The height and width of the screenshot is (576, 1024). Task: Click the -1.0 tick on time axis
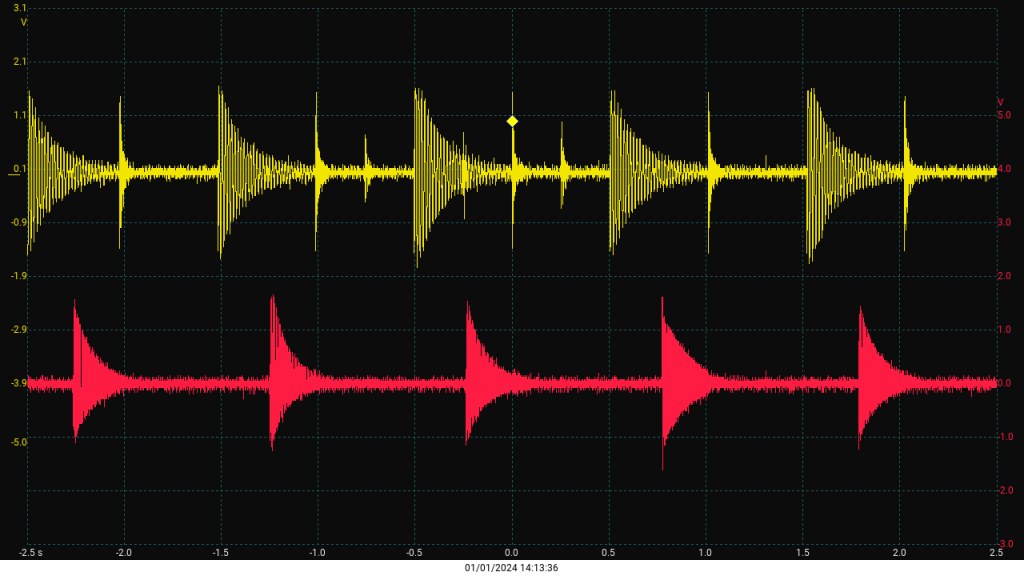tap(317, 552)
